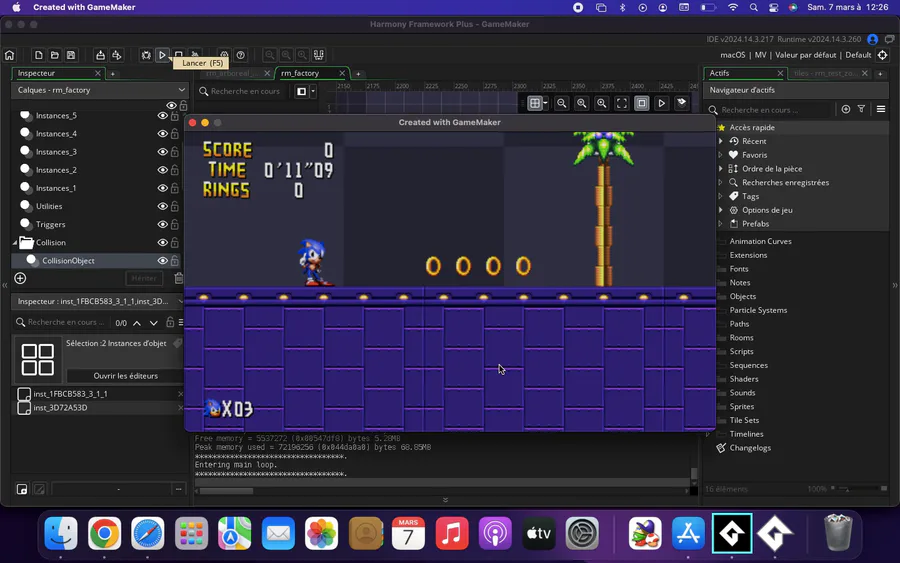Open a project using the folder icon

(55, 55)
